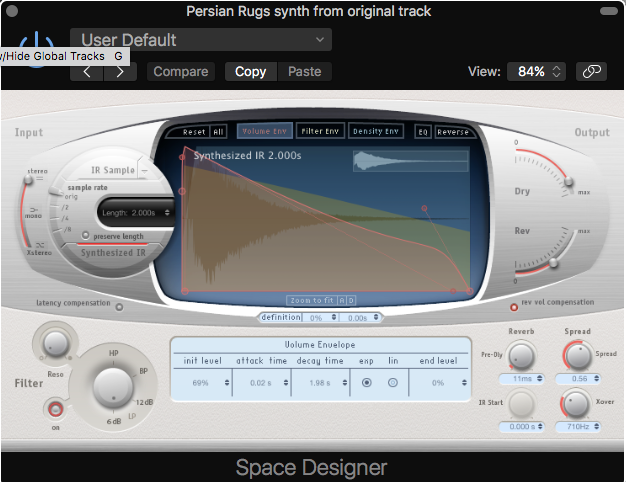Select the HP filter mode label
Viewport: 626px width, 482px height.
pos(113,353)
